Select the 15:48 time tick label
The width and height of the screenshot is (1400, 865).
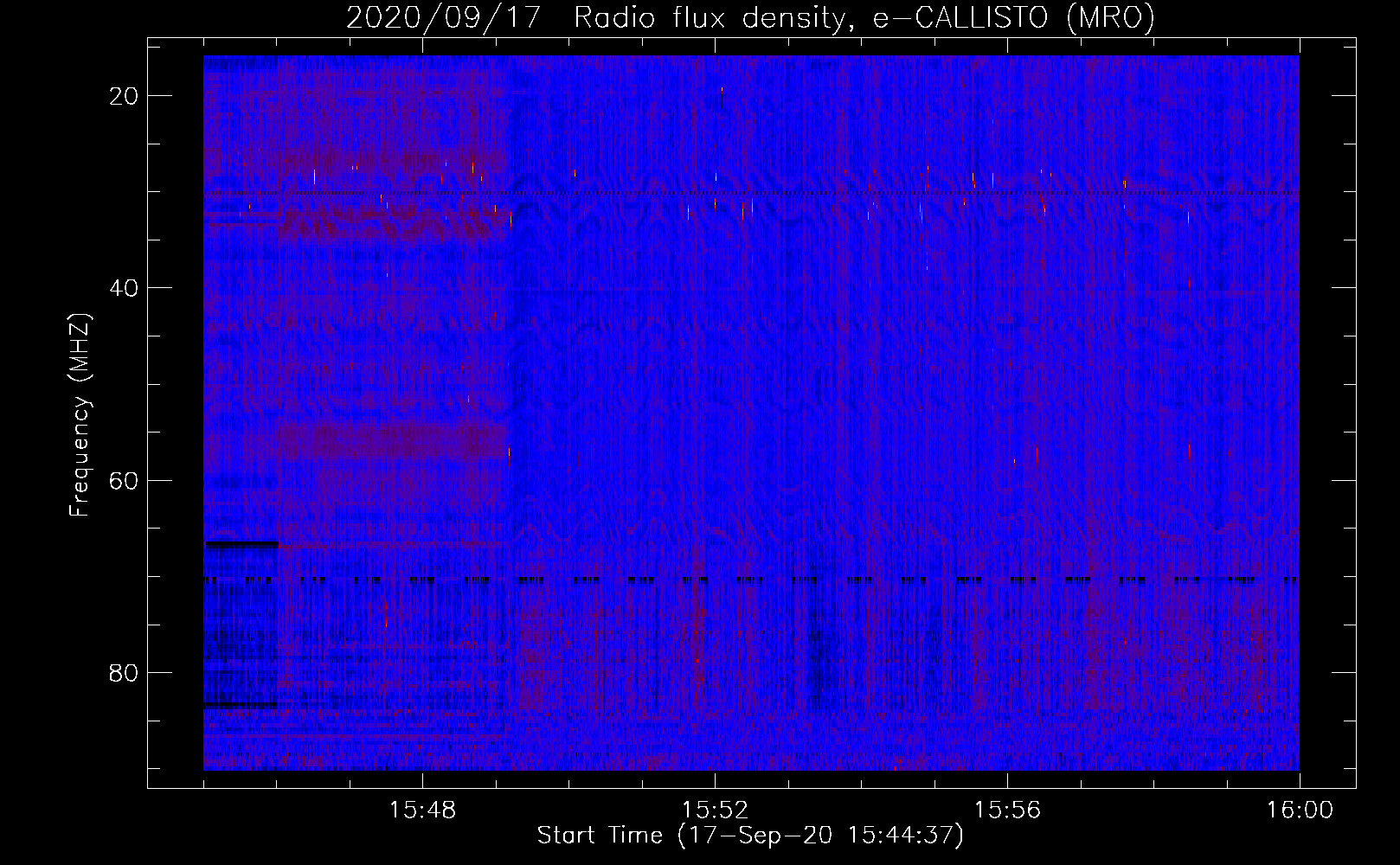point(422,811)
